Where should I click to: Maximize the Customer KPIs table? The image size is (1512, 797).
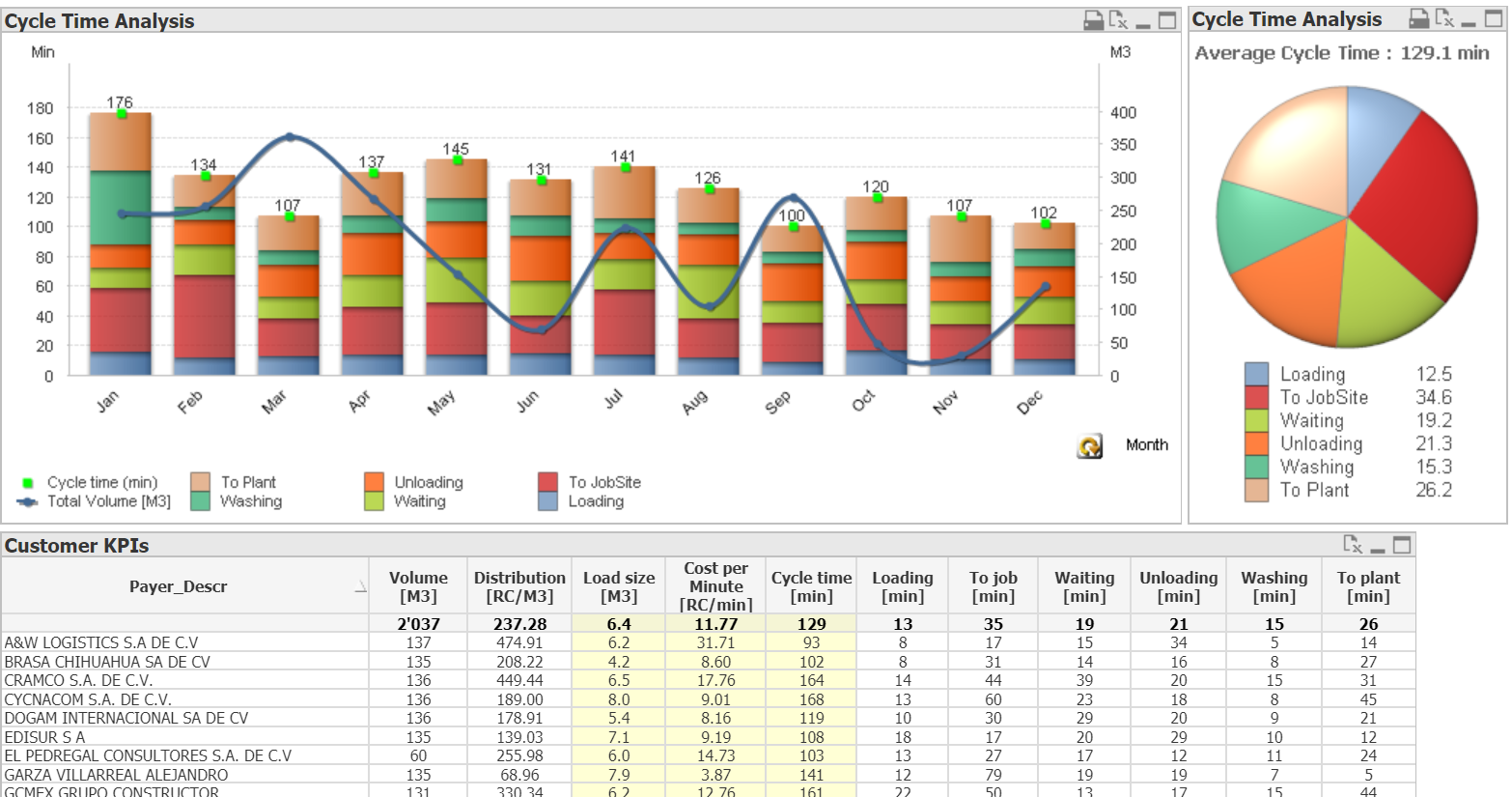1402,545
